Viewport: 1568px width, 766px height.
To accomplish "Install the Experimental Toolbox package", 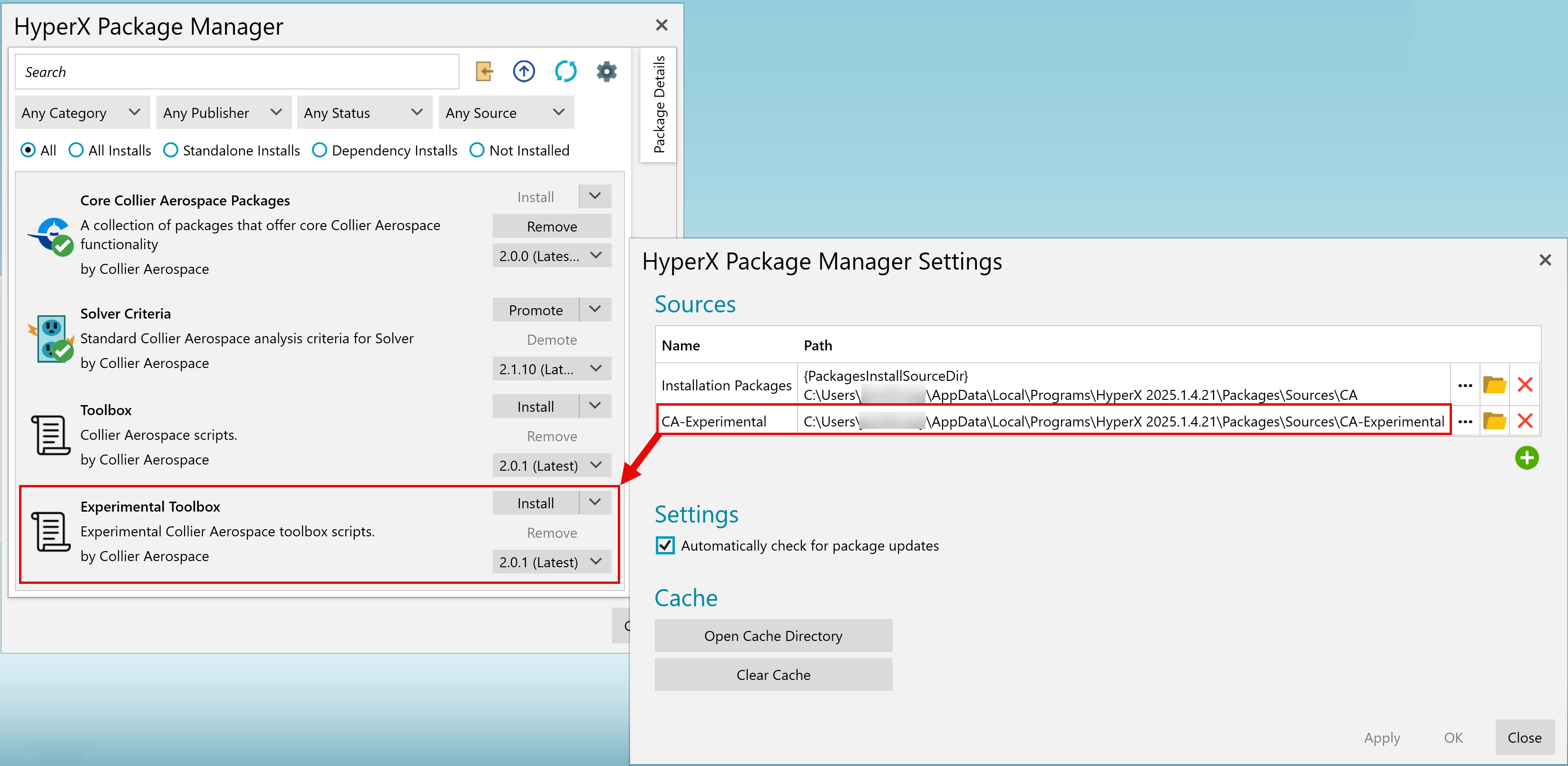I will click(536, 503).
